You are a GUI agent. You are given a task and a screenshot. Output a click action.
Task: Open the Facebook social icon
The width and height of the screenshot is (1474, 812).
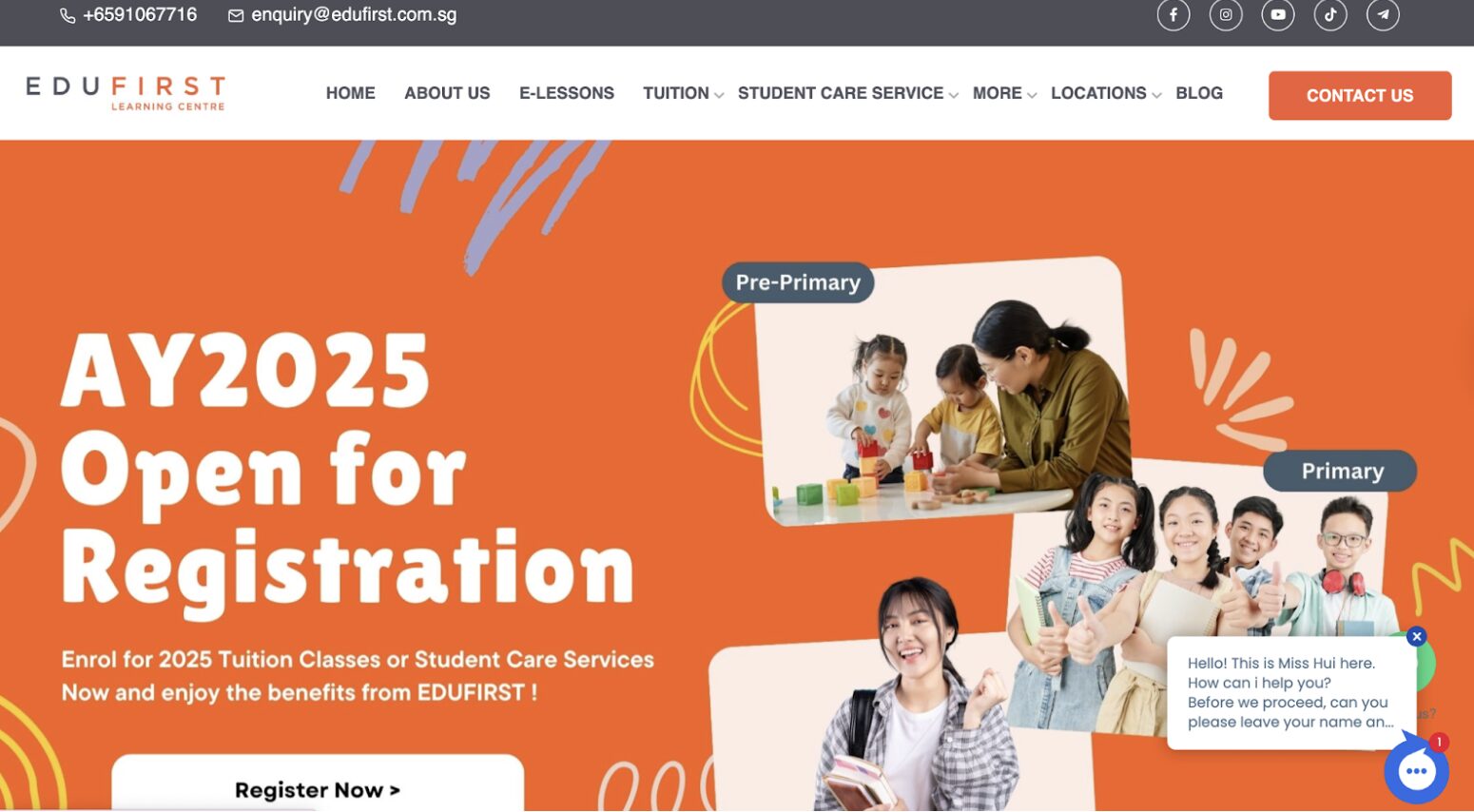1173,15
